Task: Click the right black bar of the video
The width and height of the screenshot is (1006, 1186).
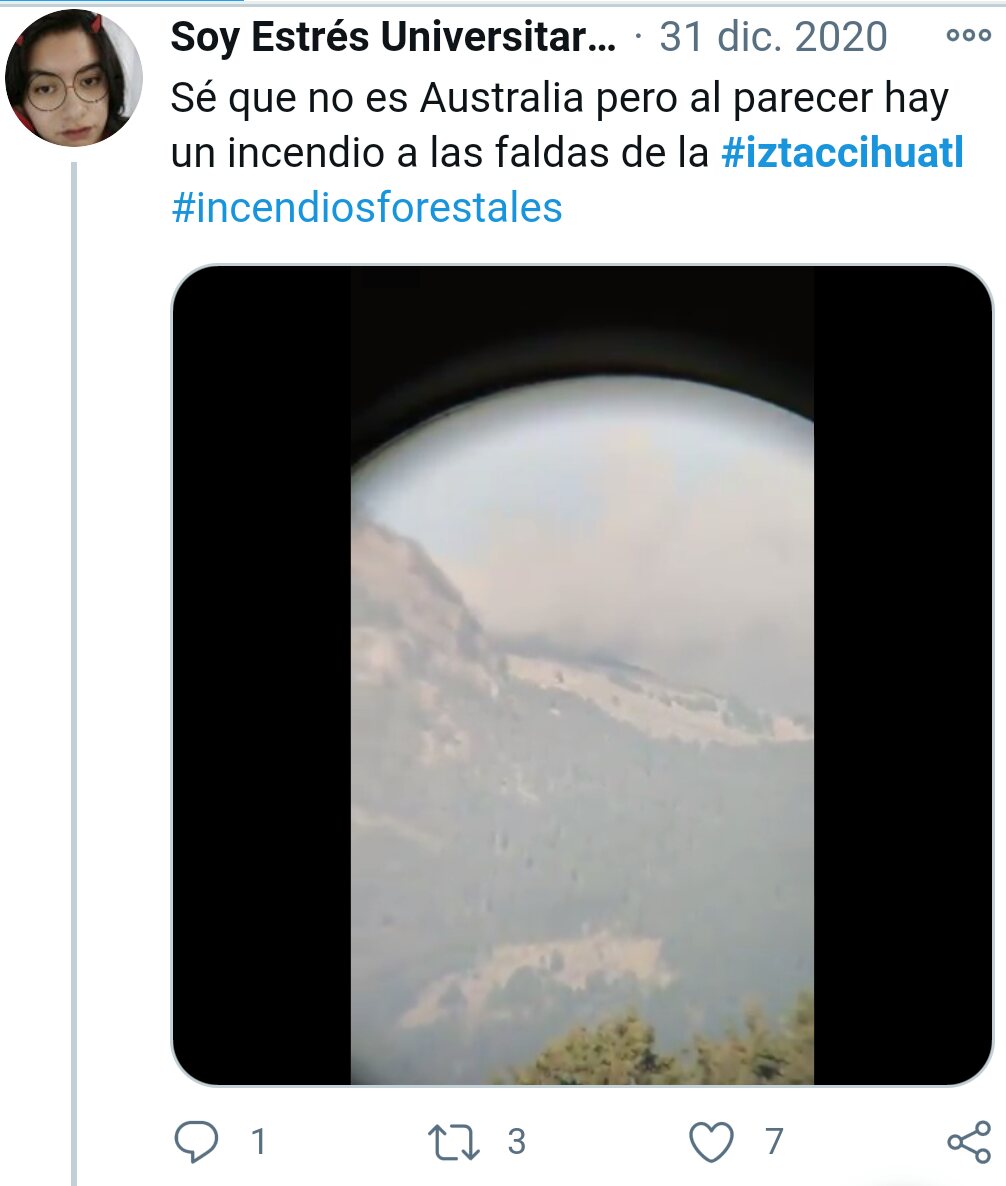Action: [902, 675]
